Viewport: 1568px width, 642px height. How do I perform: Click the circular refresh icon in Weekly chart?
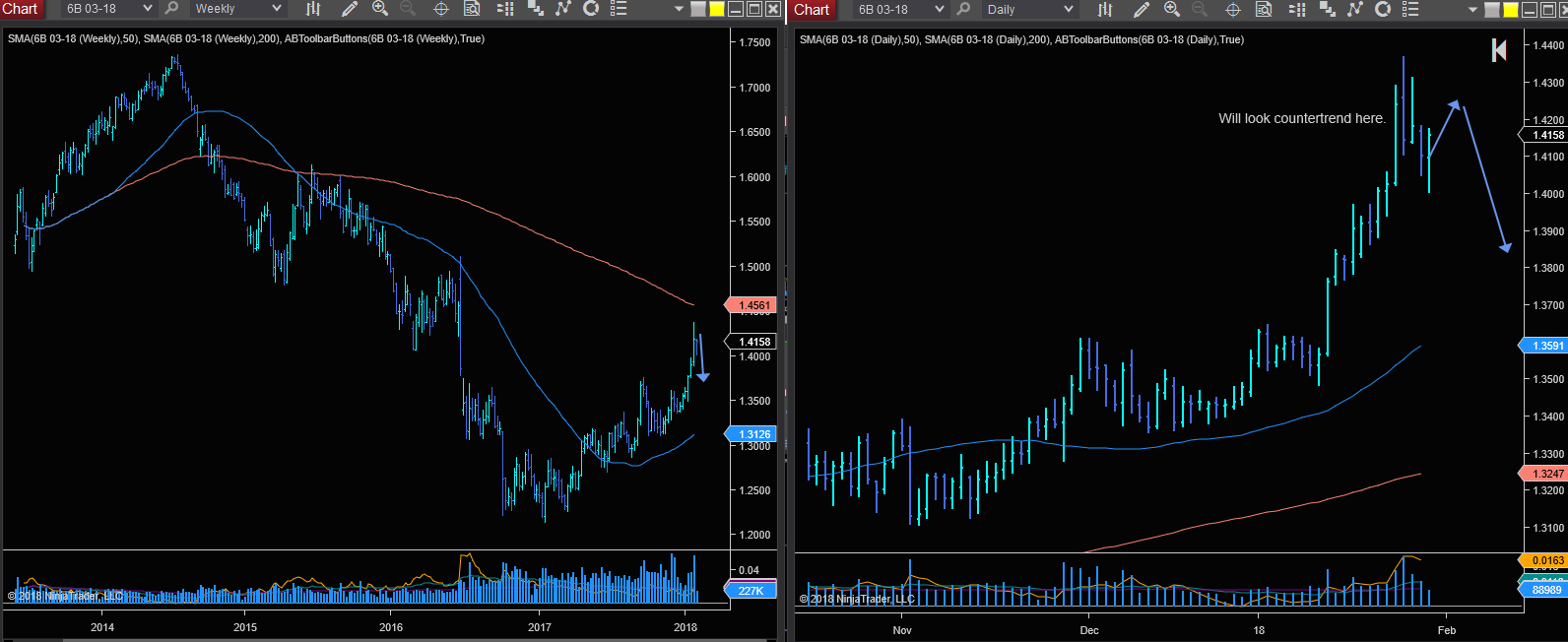click(591, 9)
